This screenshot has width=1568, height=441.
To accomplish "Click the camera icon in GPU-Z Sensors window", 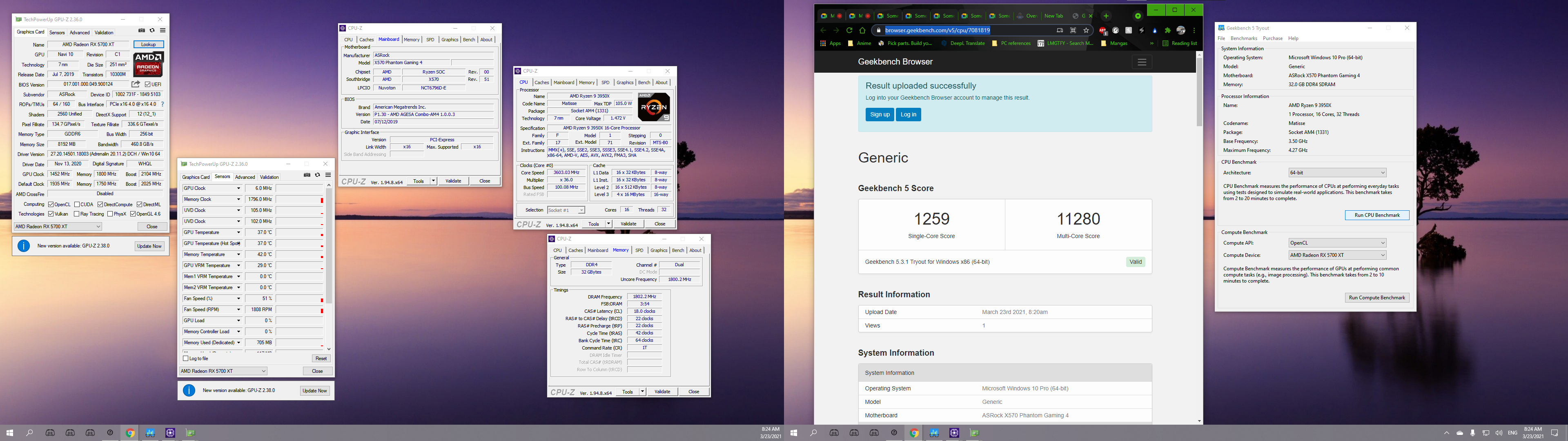I will click(307, 175).
